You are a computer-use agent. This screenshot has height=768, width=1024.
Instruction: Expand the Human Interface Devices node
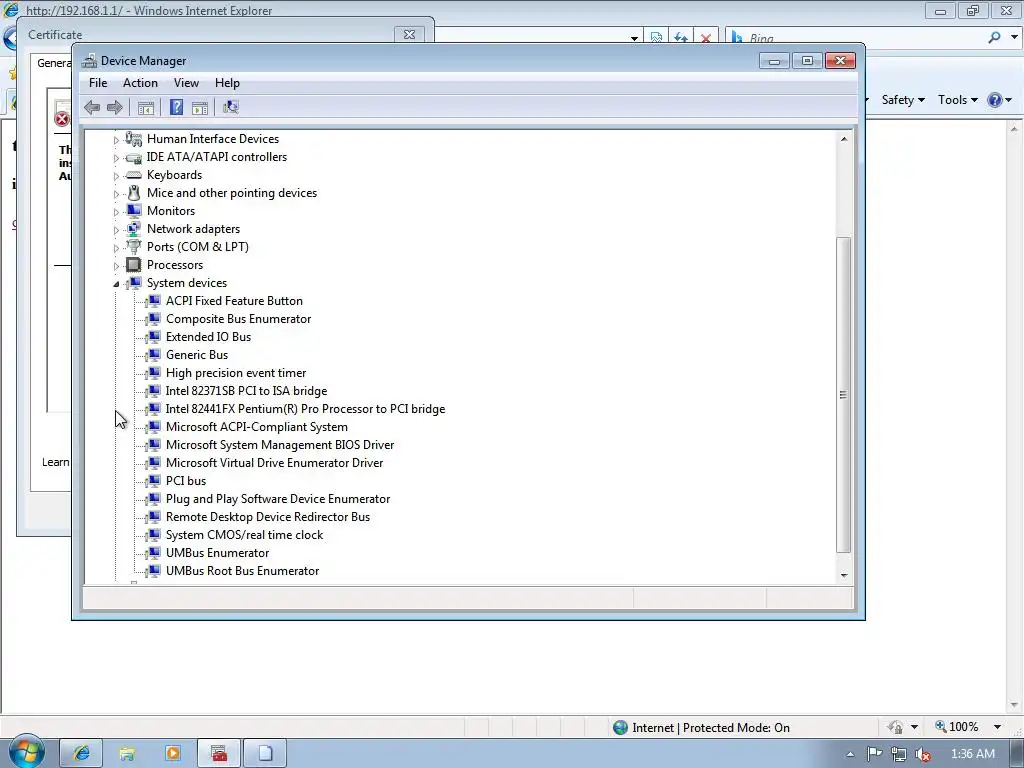click(116, 140)
